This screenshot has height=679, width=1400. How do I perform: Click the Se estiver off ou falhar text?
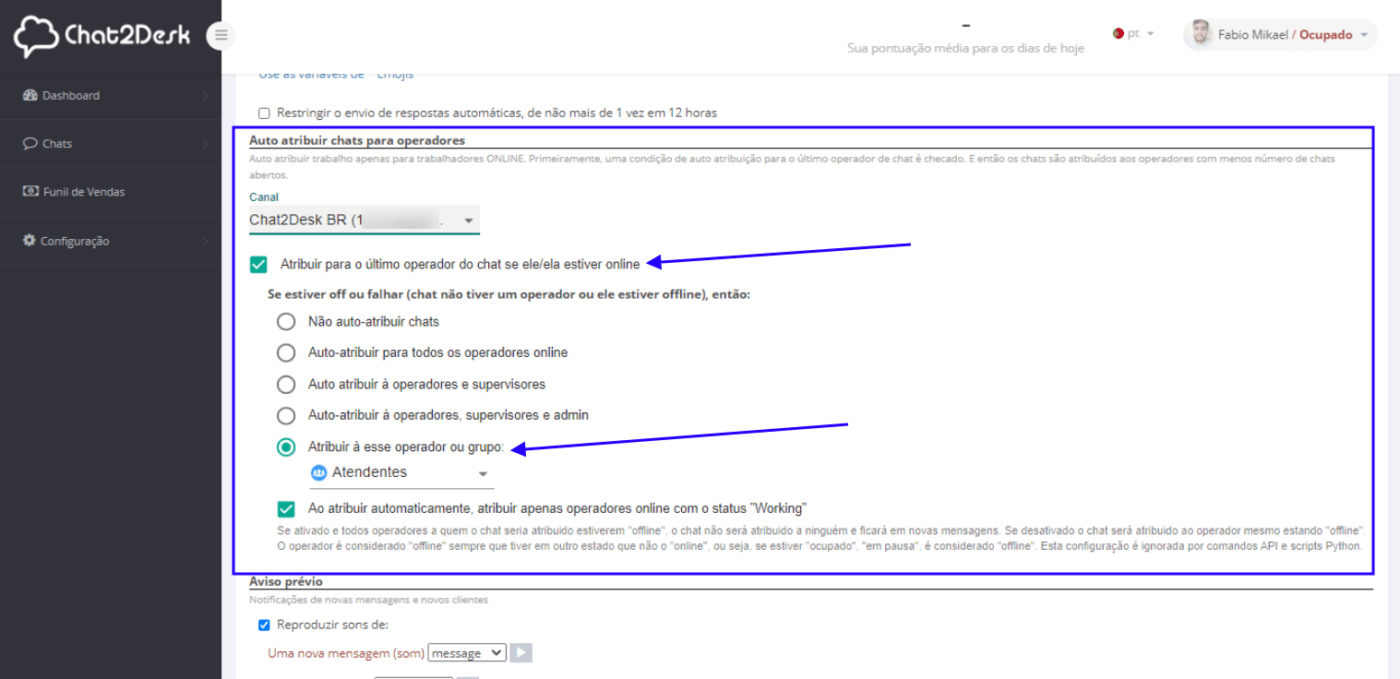509,296
